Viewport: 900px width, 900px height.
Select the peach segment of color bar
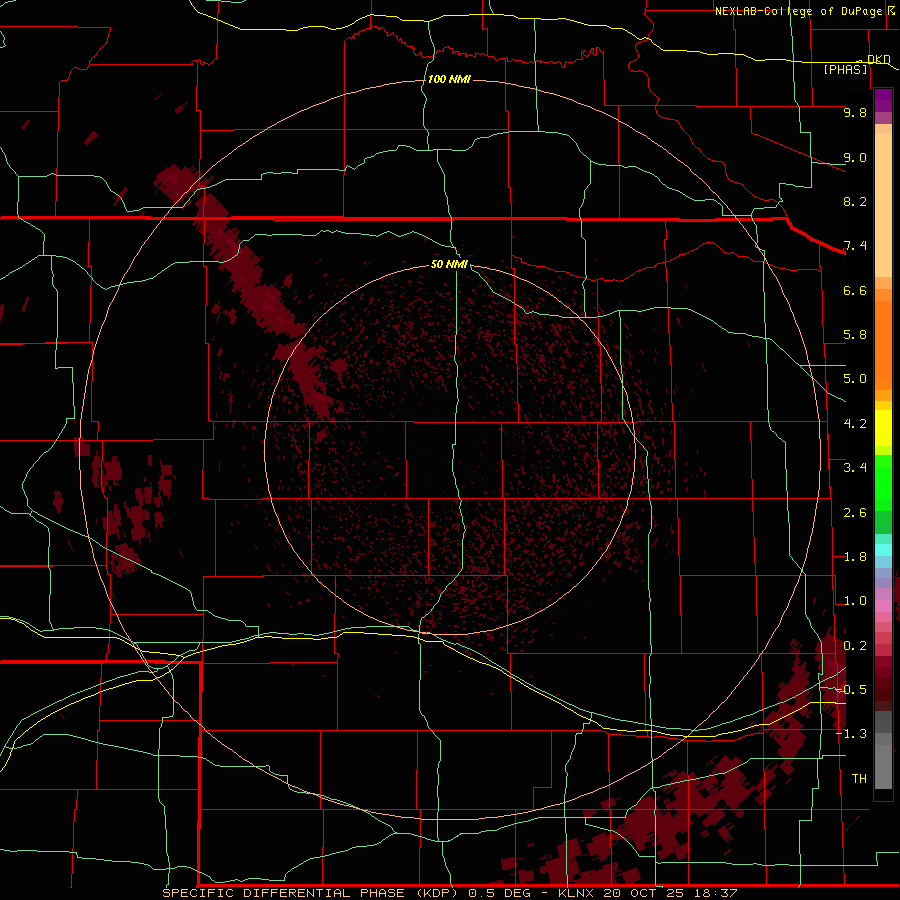pyautogui.click(x=883, y=205)
